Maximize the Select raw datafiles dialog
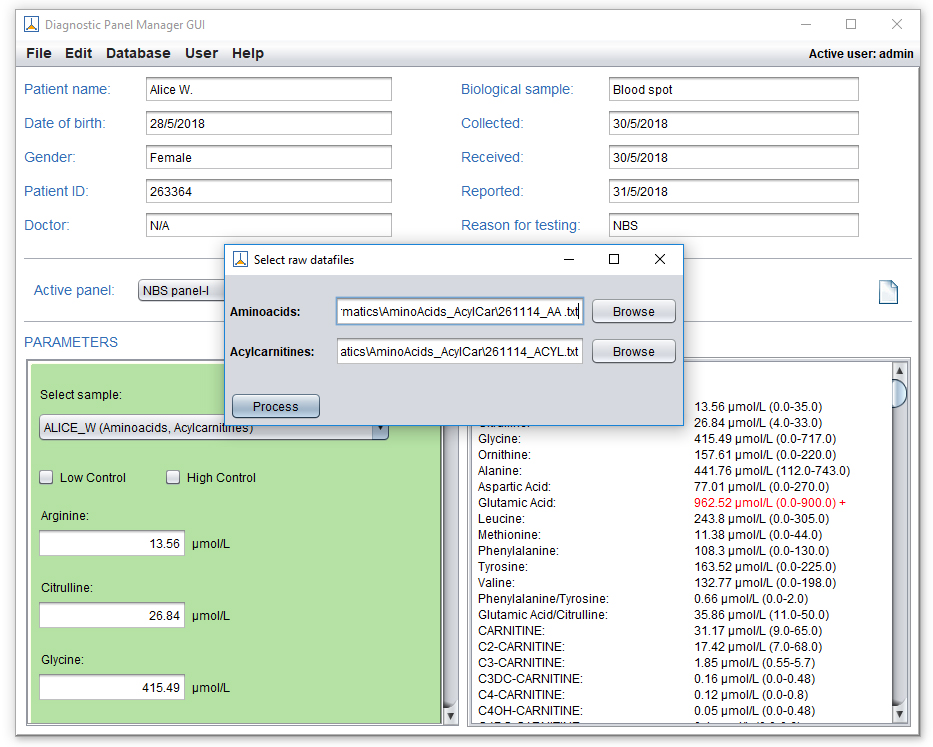Viewport: 933px width, 747px height. pyautogui.click(x=614, y=260)
